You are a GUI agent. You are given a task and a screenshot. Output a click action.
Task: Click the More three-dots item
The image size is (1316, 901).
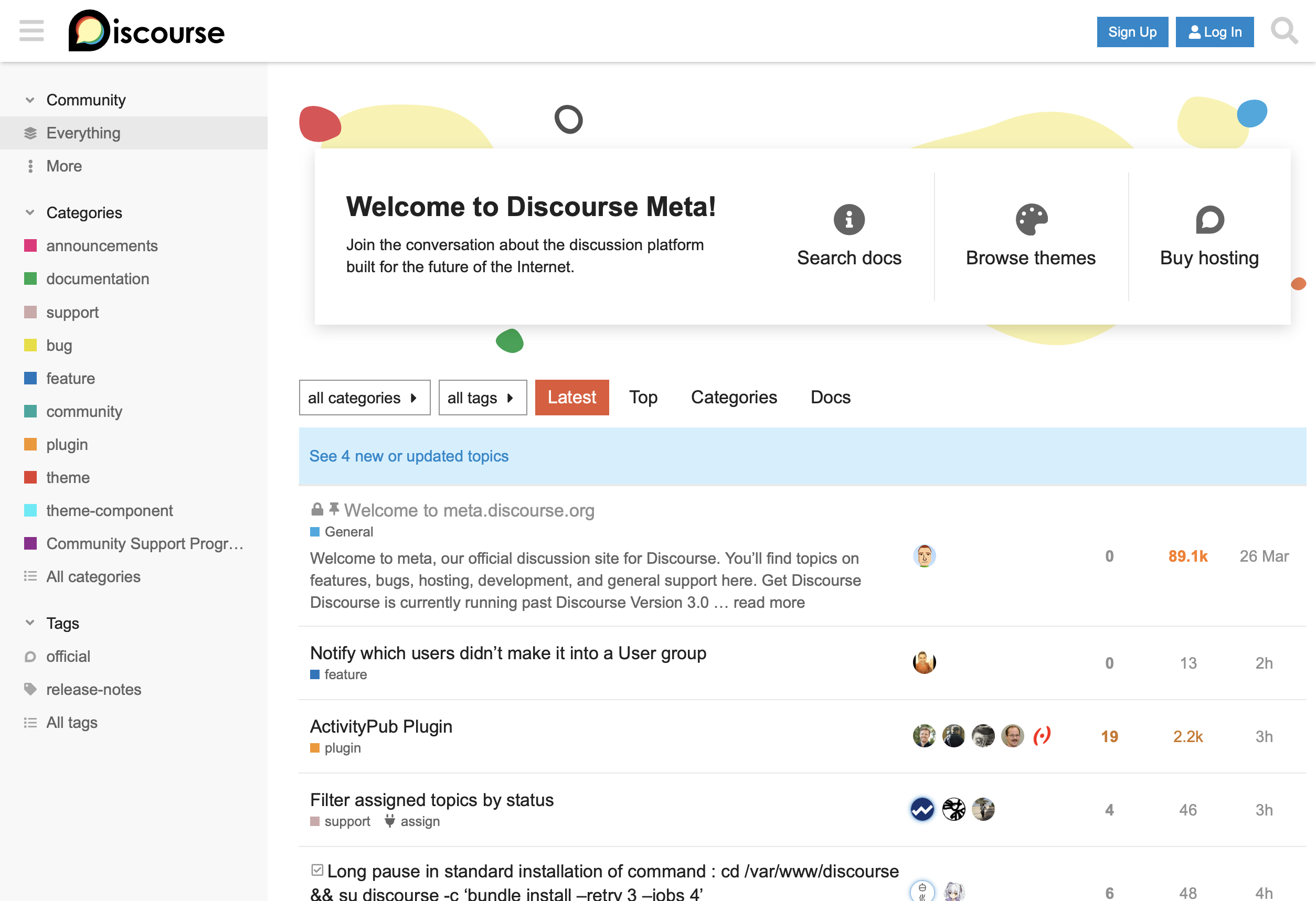(64, 166)
